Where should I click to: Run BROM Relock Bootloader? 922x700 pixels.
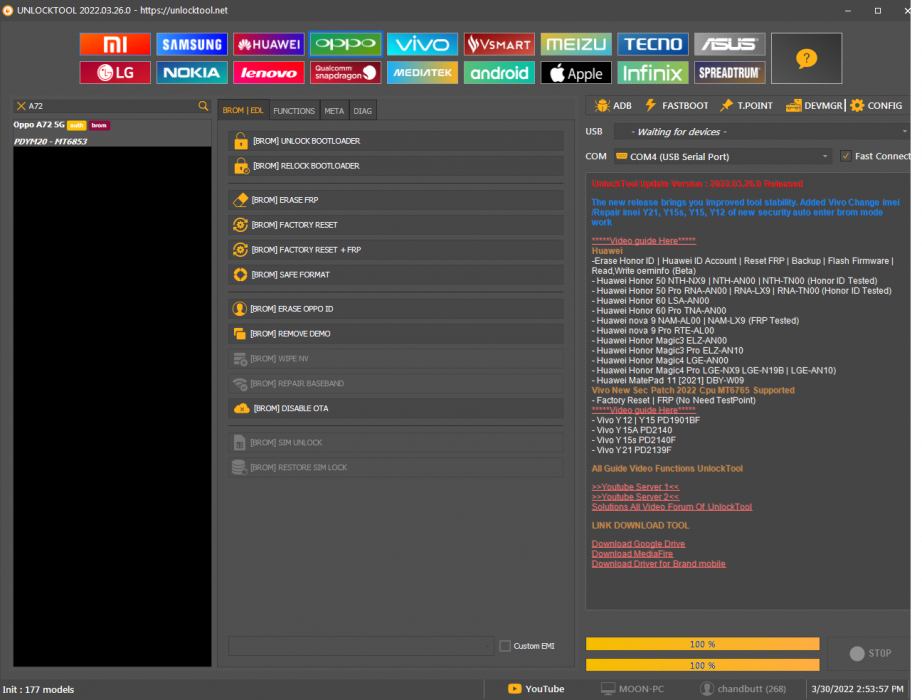(396, 166)
